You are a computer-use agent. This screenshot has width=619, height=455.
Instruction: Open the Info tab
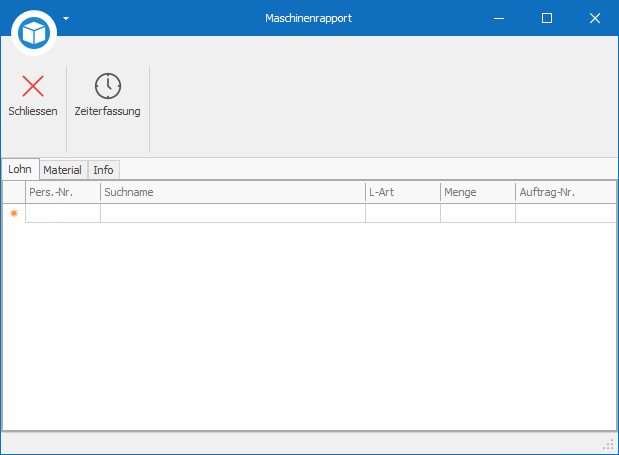click(x=103, y=170)
